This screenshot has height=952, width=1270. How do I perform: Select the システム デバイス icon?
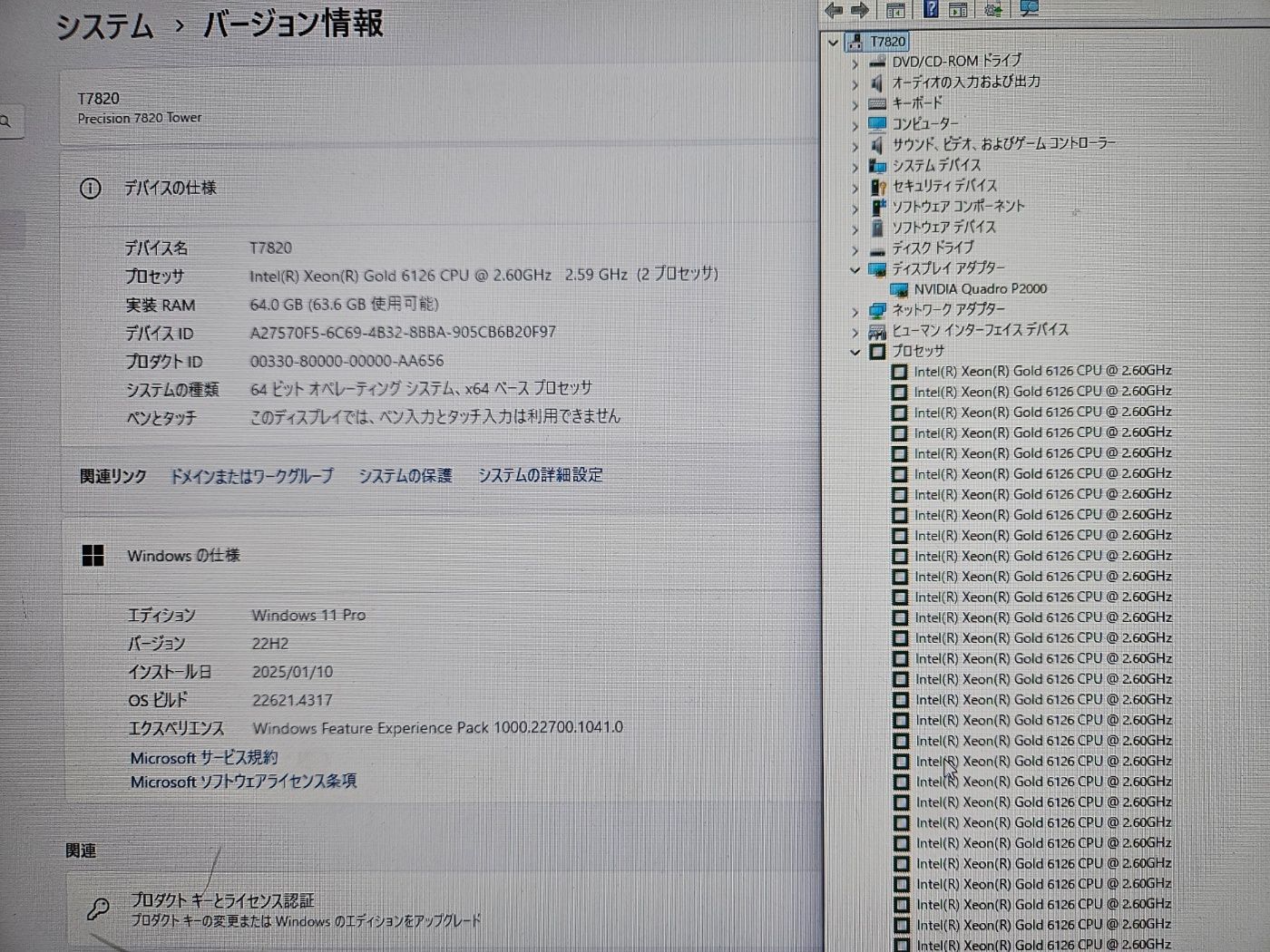tap(877, 166)
